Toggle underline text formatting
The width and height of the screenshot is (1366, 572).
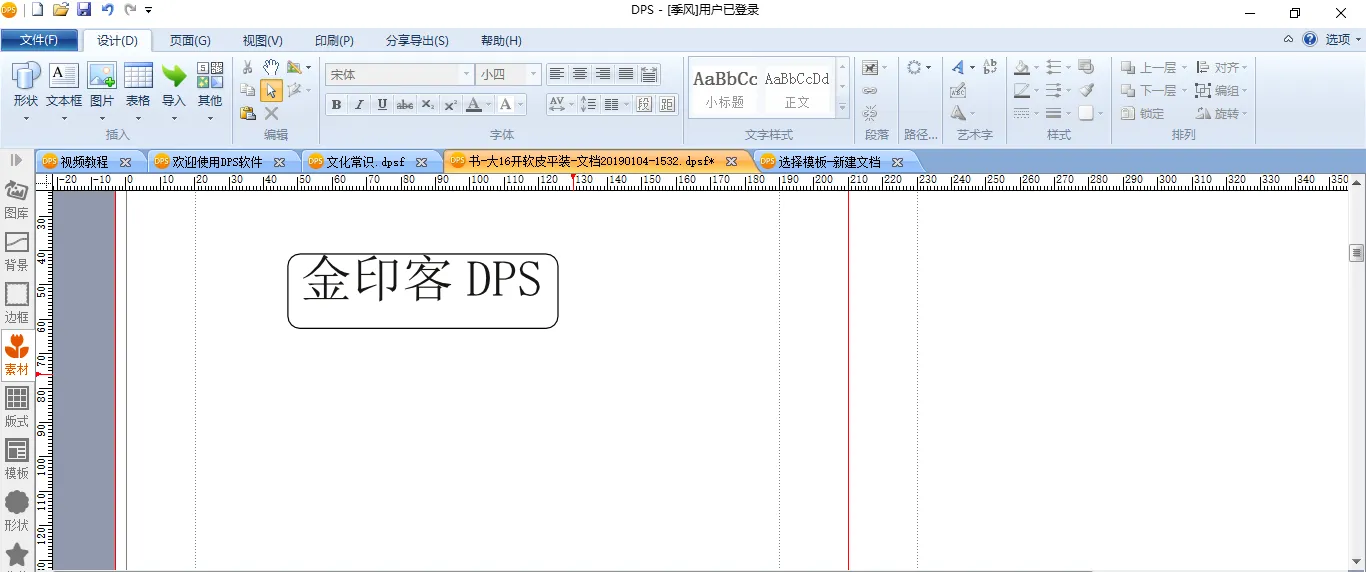[382, 105]
